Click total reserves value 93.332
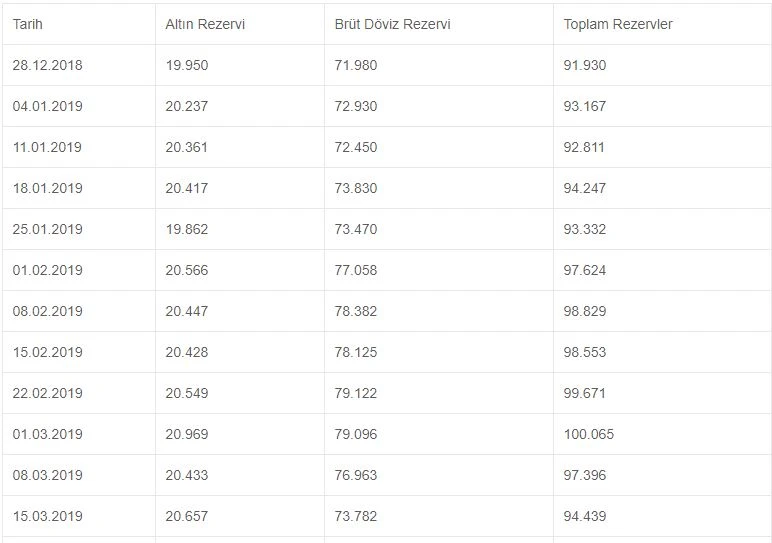 585,229
